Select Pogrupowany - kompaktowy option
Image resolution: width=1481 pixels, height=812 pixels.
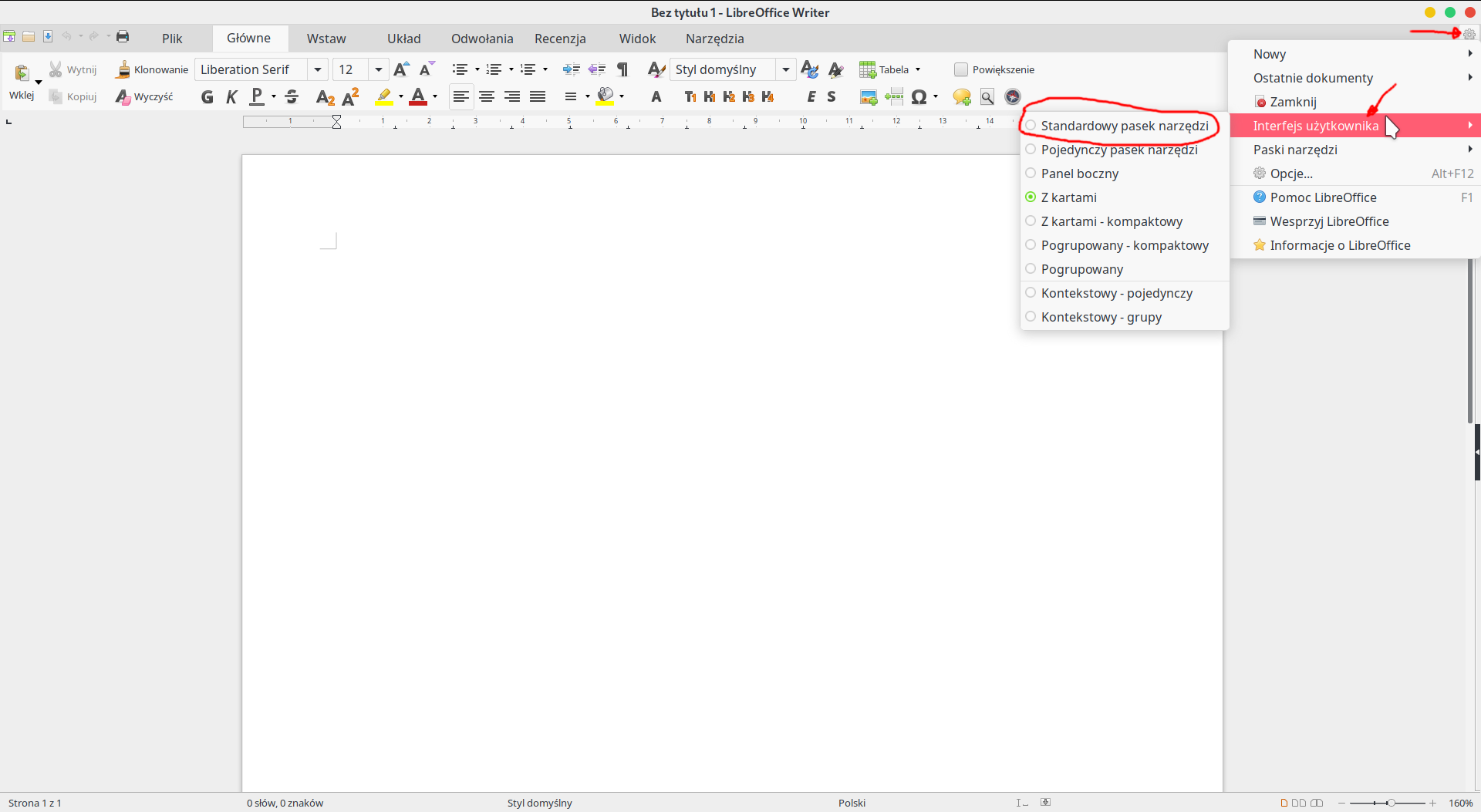tap(1125, 245)
